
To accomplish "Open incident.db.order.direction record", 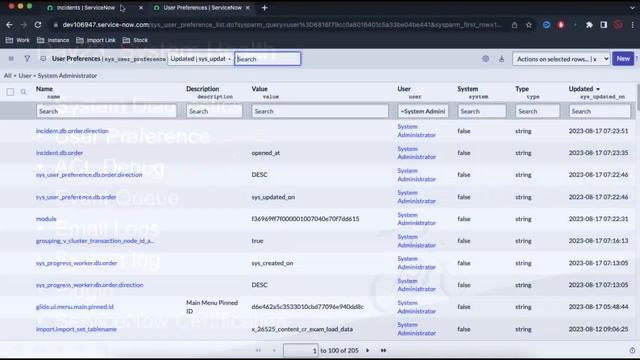I will point(72,131).
